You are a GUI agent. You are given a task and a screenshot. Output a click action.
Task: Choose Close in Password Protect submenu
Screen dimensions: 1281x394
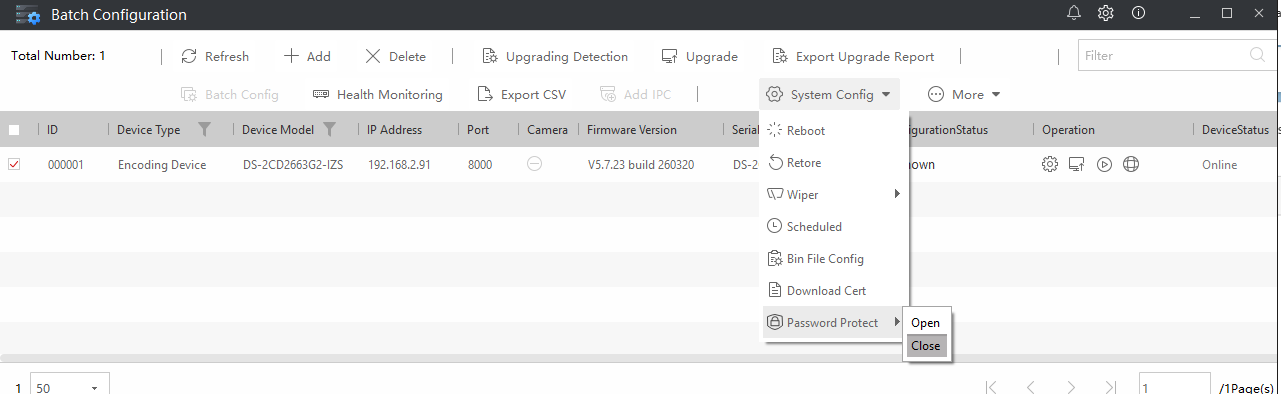[926, 346]
